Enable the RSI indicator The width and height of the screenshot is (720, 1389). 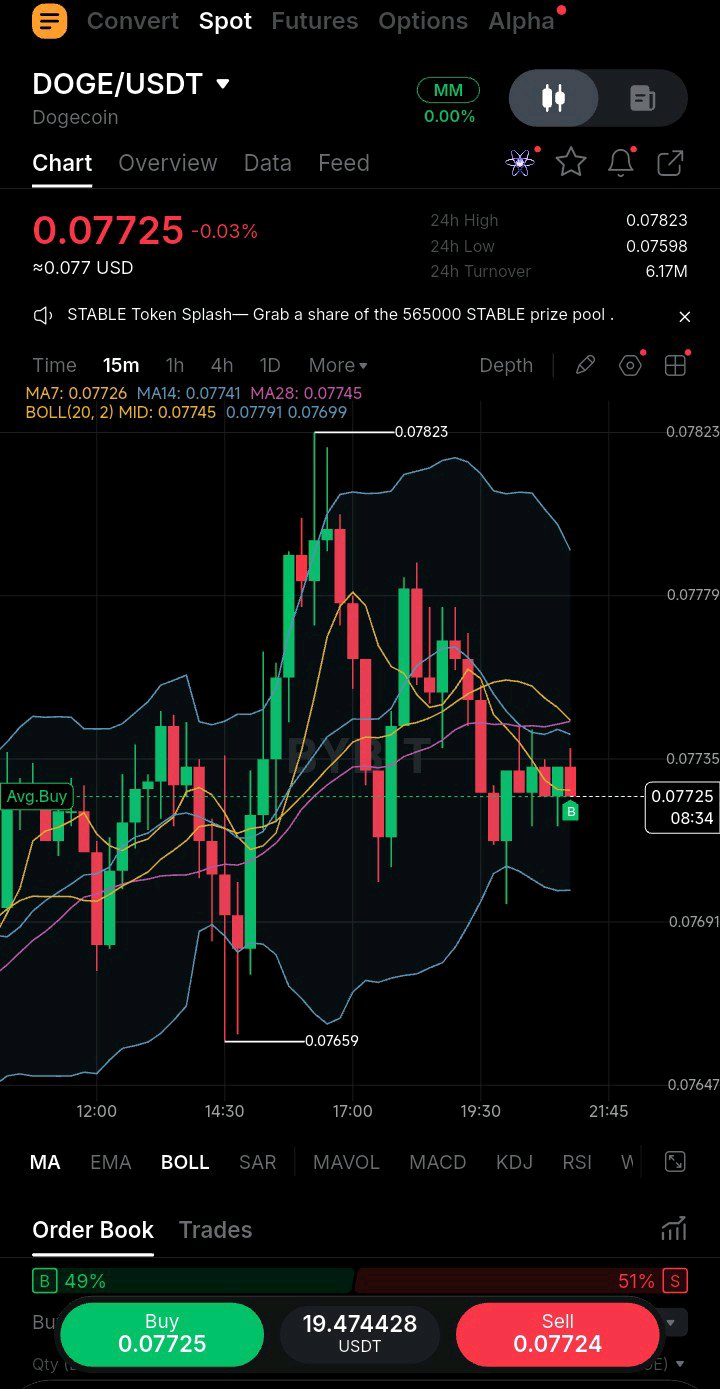[577, 1162]
